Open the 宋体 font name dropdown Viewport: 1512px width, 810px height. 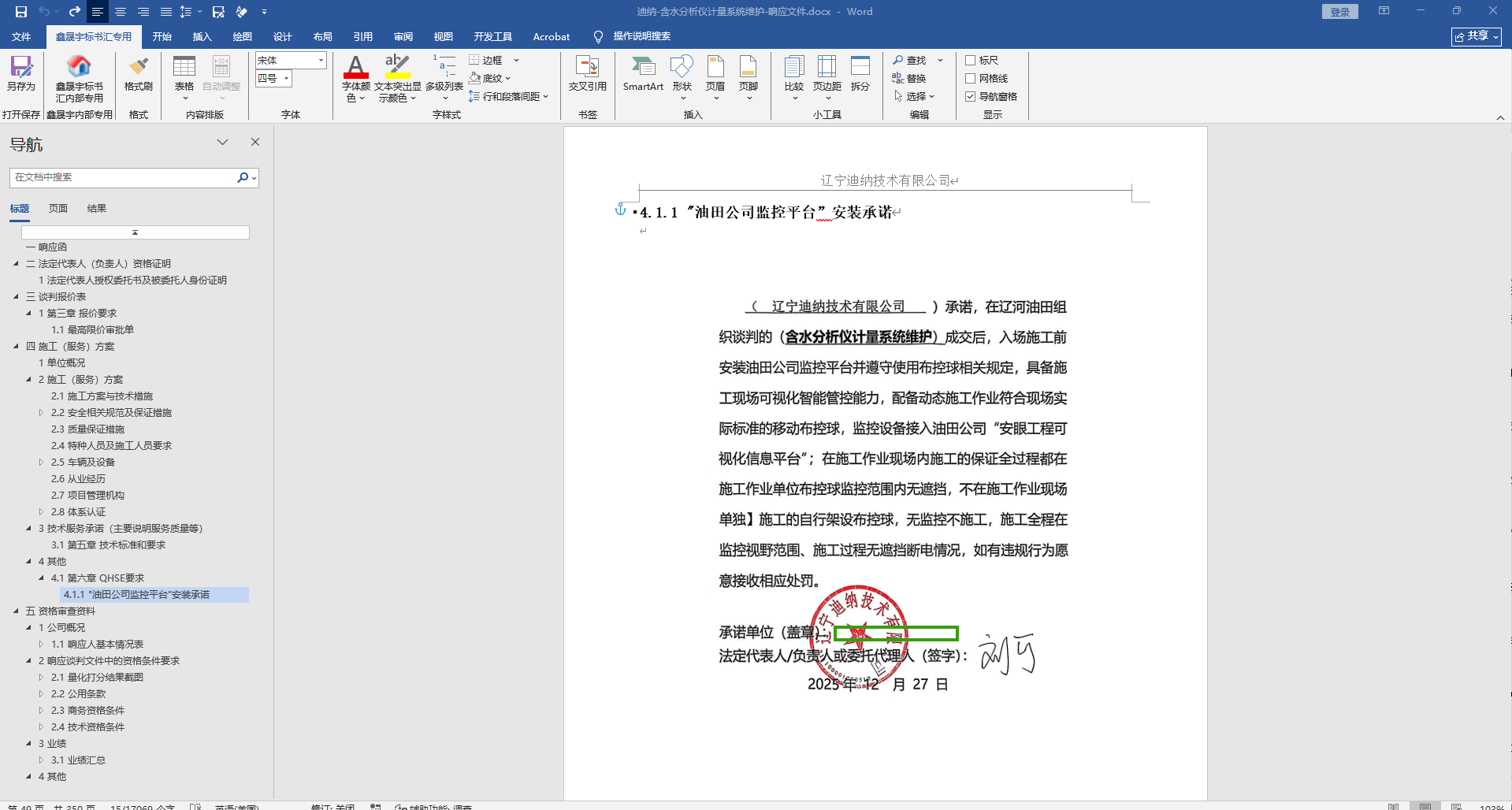(321, 61)
